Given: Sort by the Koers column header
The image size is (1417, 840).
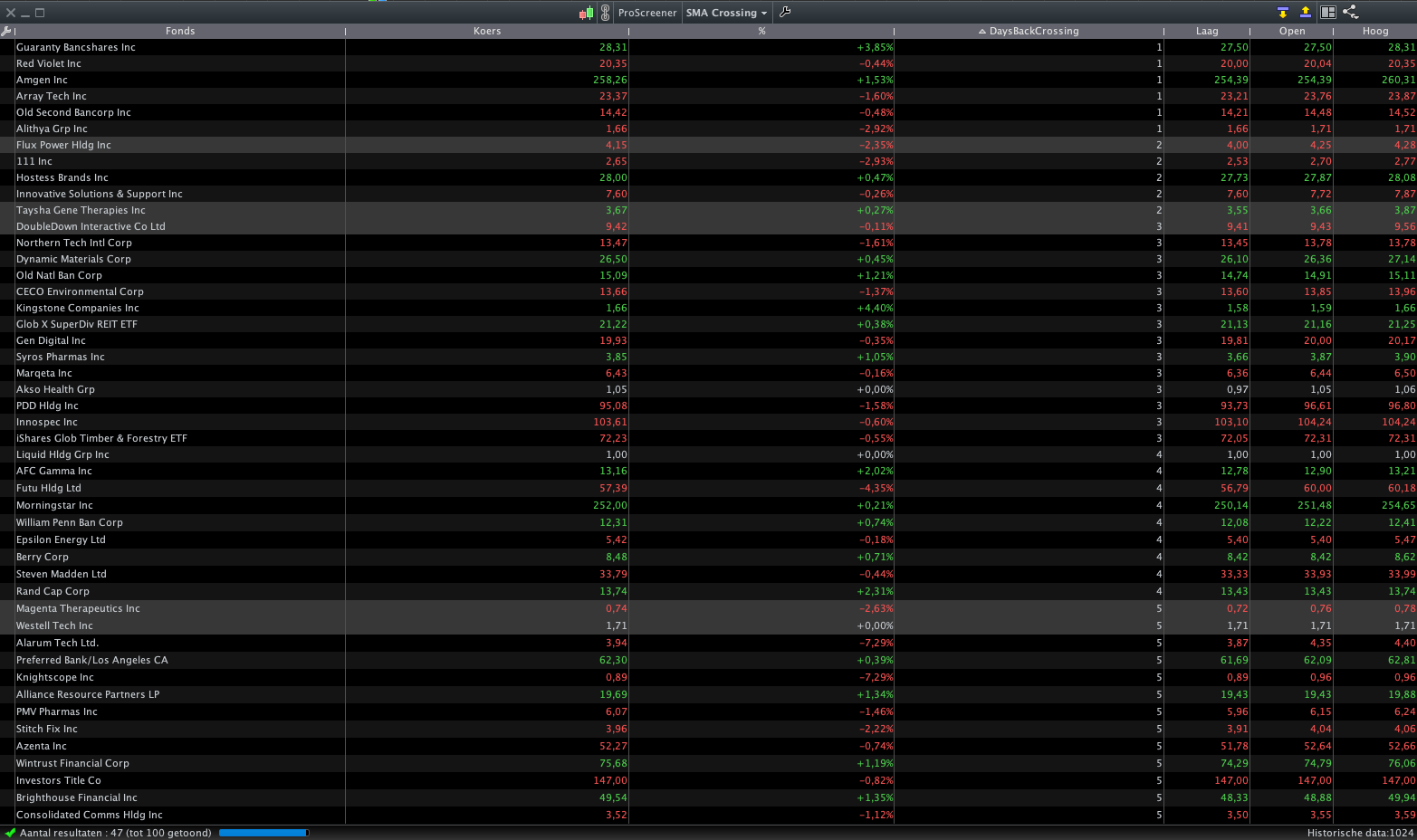Looking at the screenshot, I should tap(487, 31).
